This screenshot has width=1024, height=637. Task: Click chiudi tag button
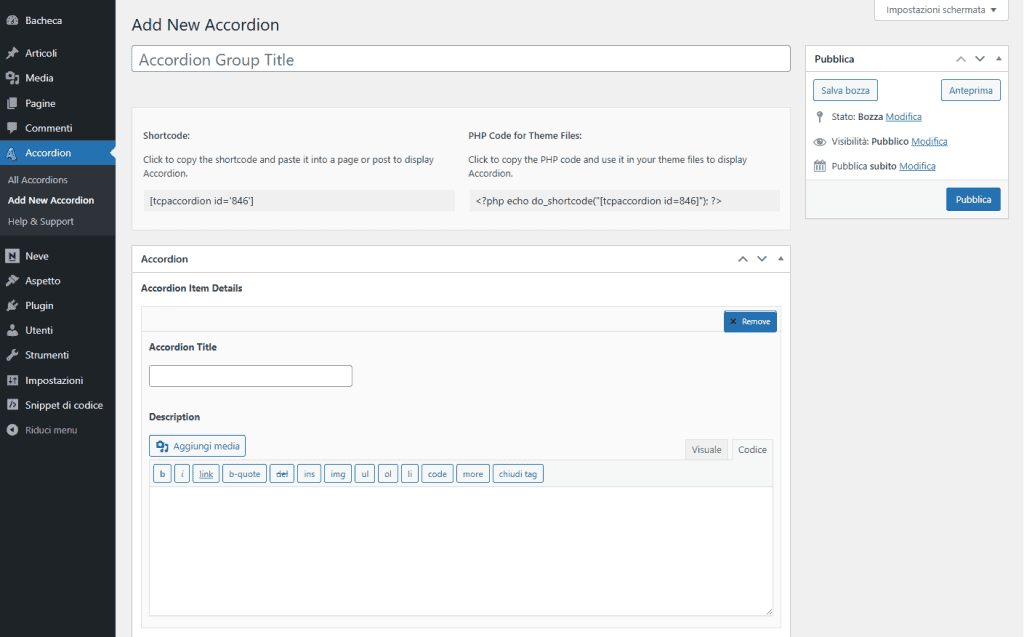pos(518,474)
